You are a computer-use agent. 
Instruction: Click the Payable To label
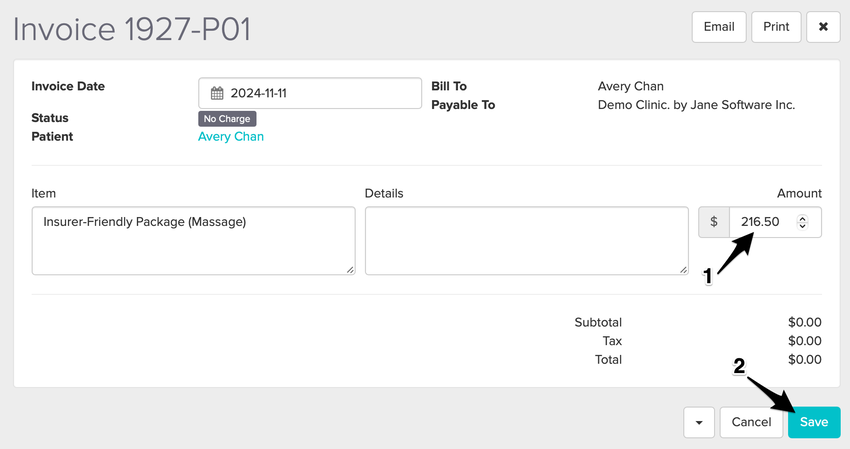click(463, 105)
